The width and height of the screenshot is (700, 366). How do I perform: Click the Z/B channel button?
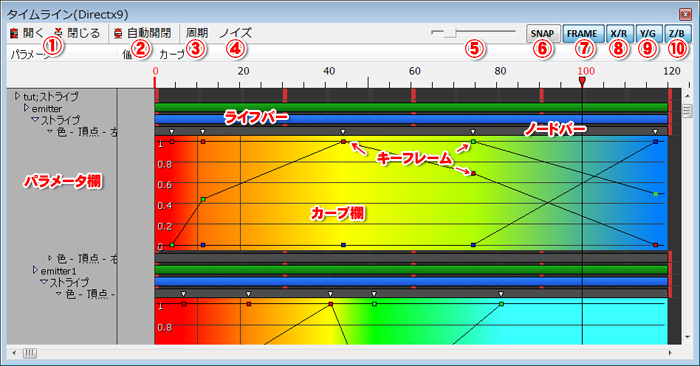coord(677,34)
